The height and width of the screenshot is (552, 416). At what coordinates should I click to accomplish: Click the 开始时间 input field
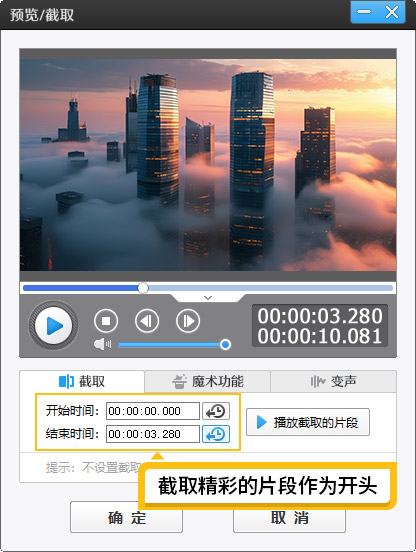click(153, 411)
